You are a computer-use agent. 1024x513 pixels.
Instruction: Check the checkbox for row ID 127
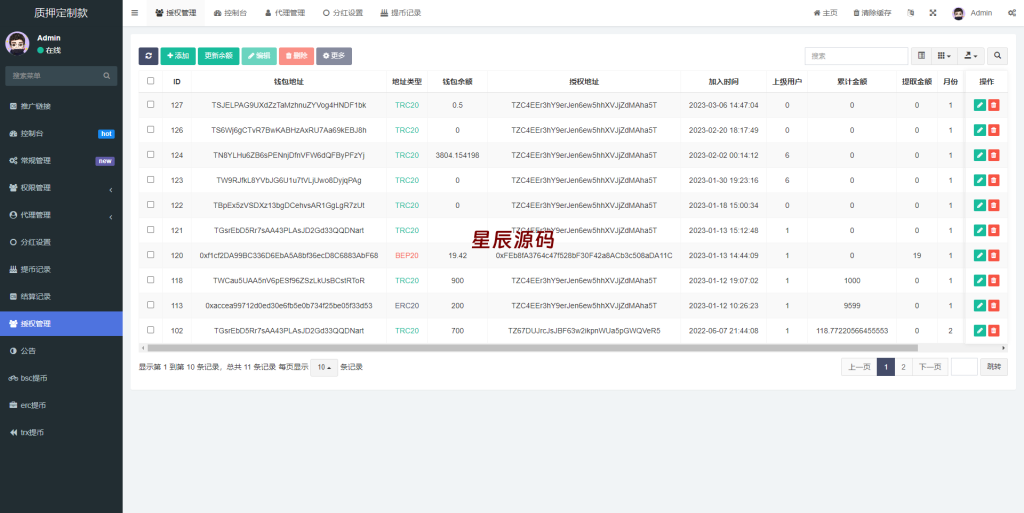pyautogui.click(x=151, y=104)
